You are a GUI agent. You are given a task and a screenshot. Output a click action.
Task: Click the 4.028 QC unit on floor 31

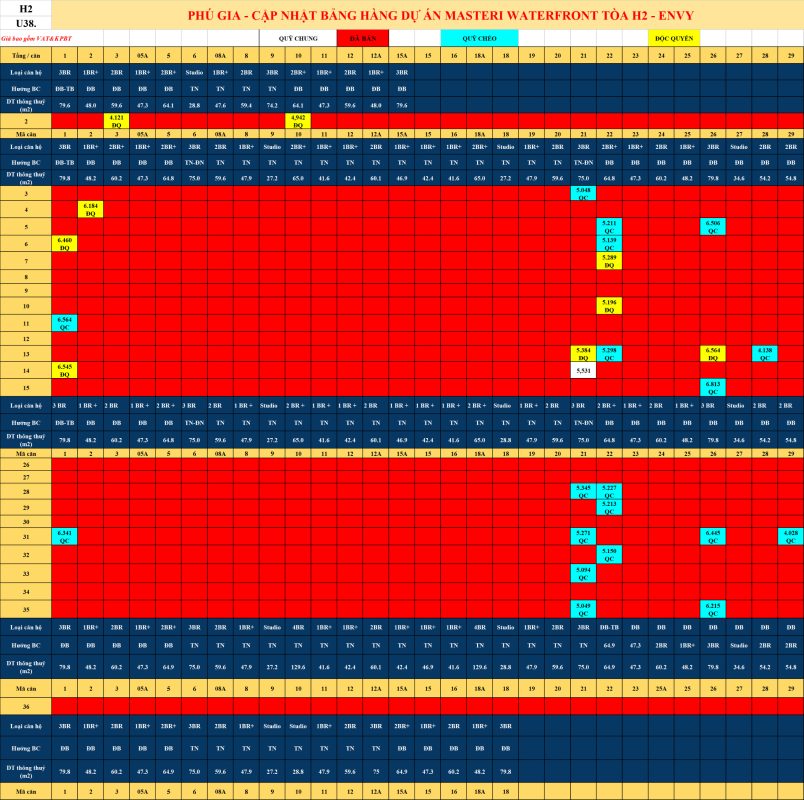(x=790, y=536)
